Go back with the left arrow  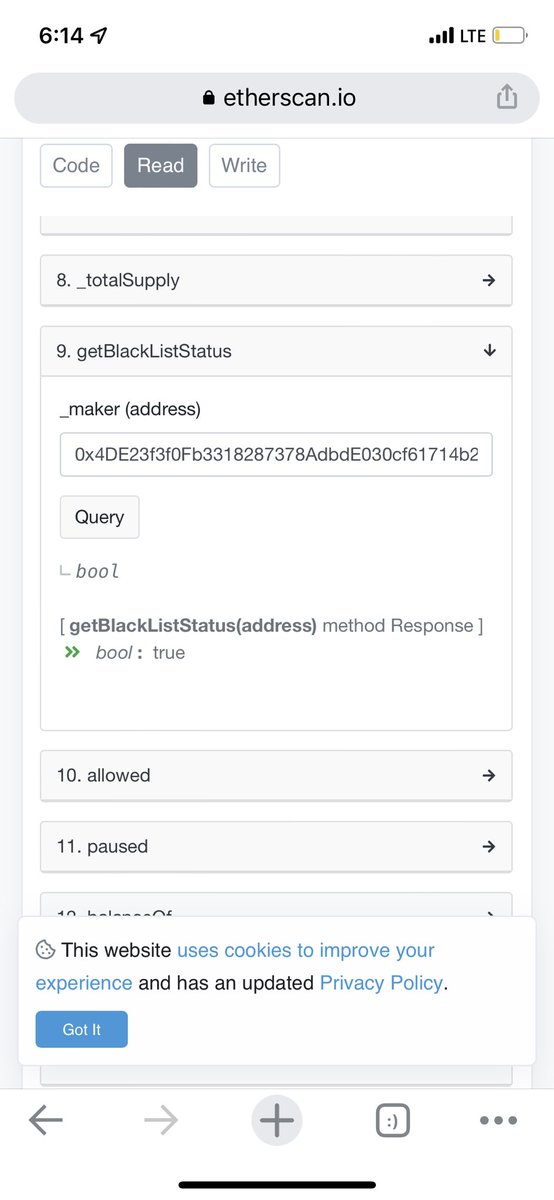coord(46,1121)
